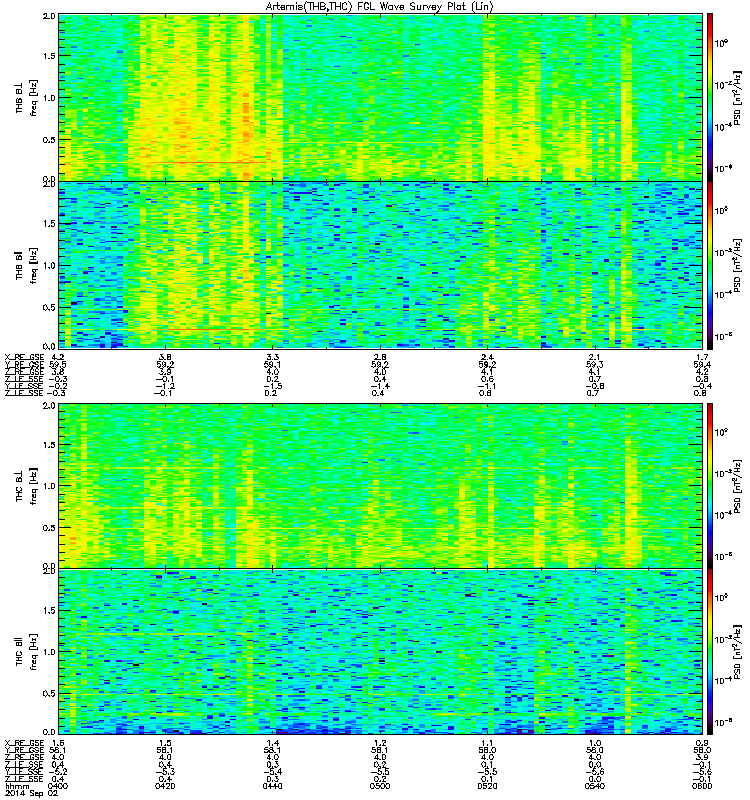Viewport: 750px width, 800px height.
Task: Click the 'THC B∥ freq [Hz]' axis label
Action: point(26,652)
